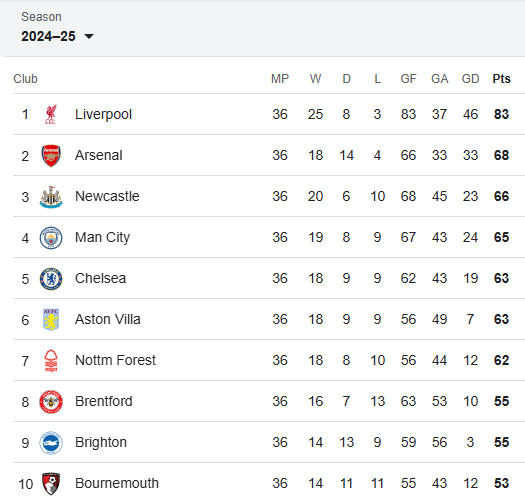
Task: Open the Bournemouth team name link
Action: 117,483
